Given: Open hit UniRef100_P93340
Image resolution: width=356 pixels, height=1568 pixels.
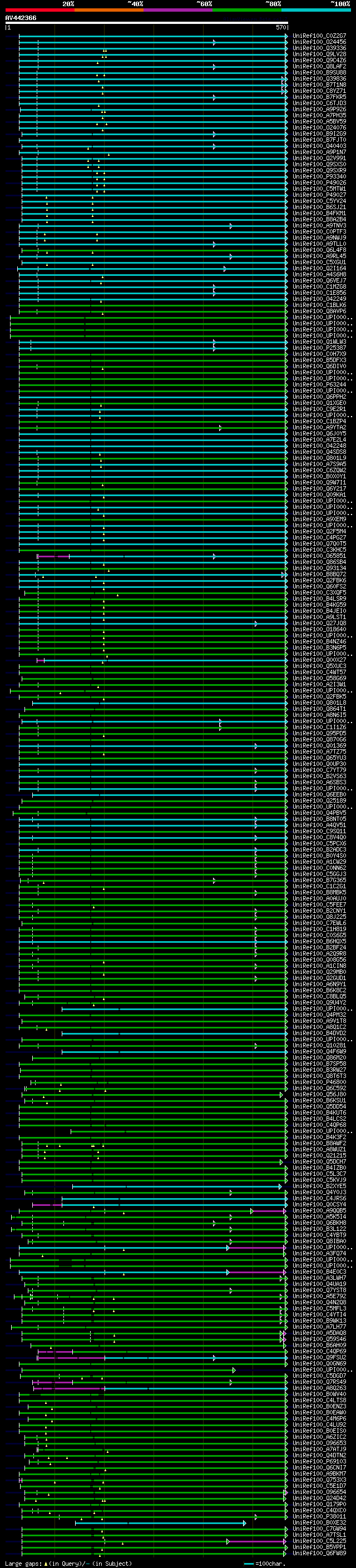Looking at the screenshot, I should [319, 176].
